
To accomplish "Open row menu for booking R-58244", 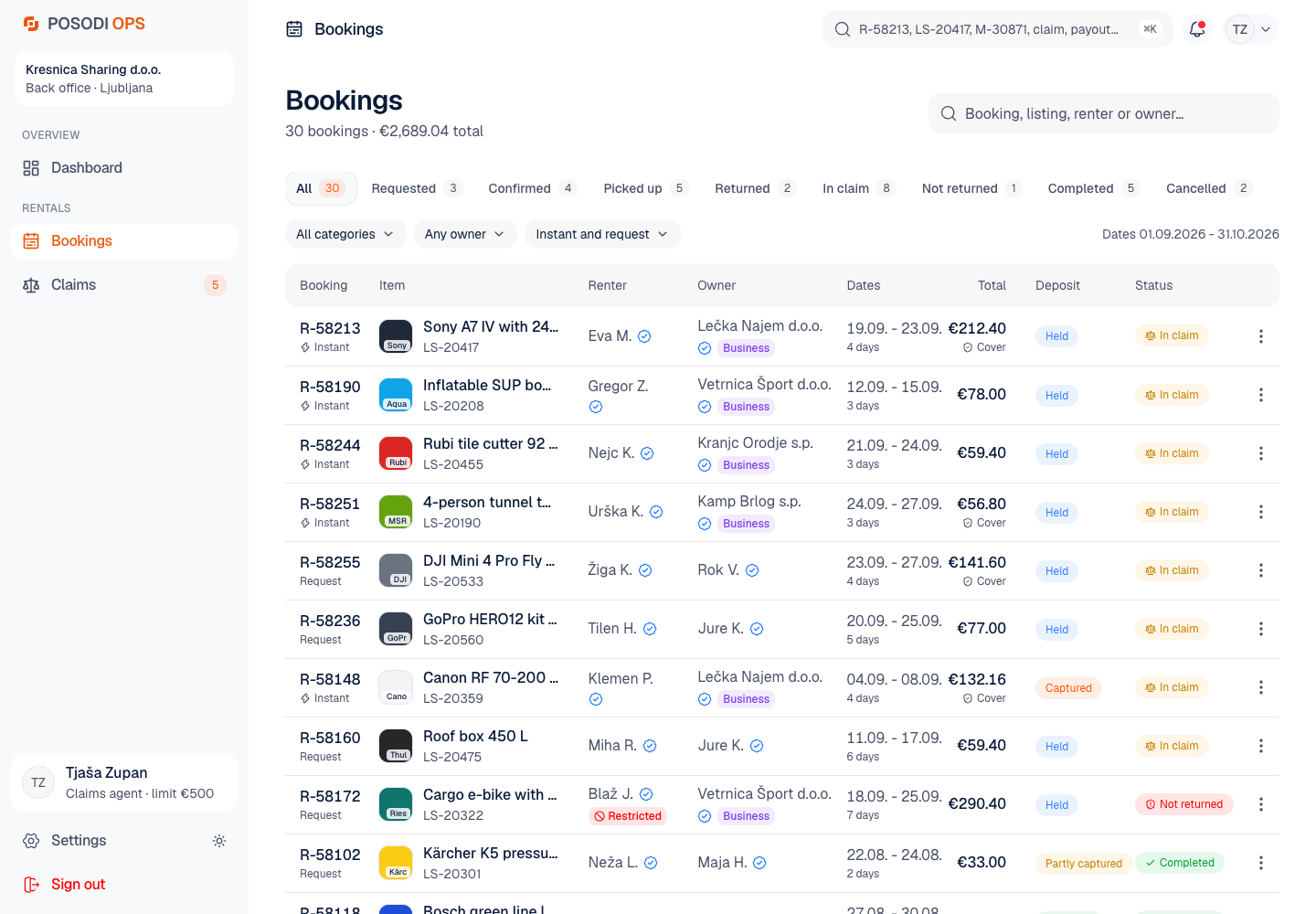I will (x=1261, y=453).
